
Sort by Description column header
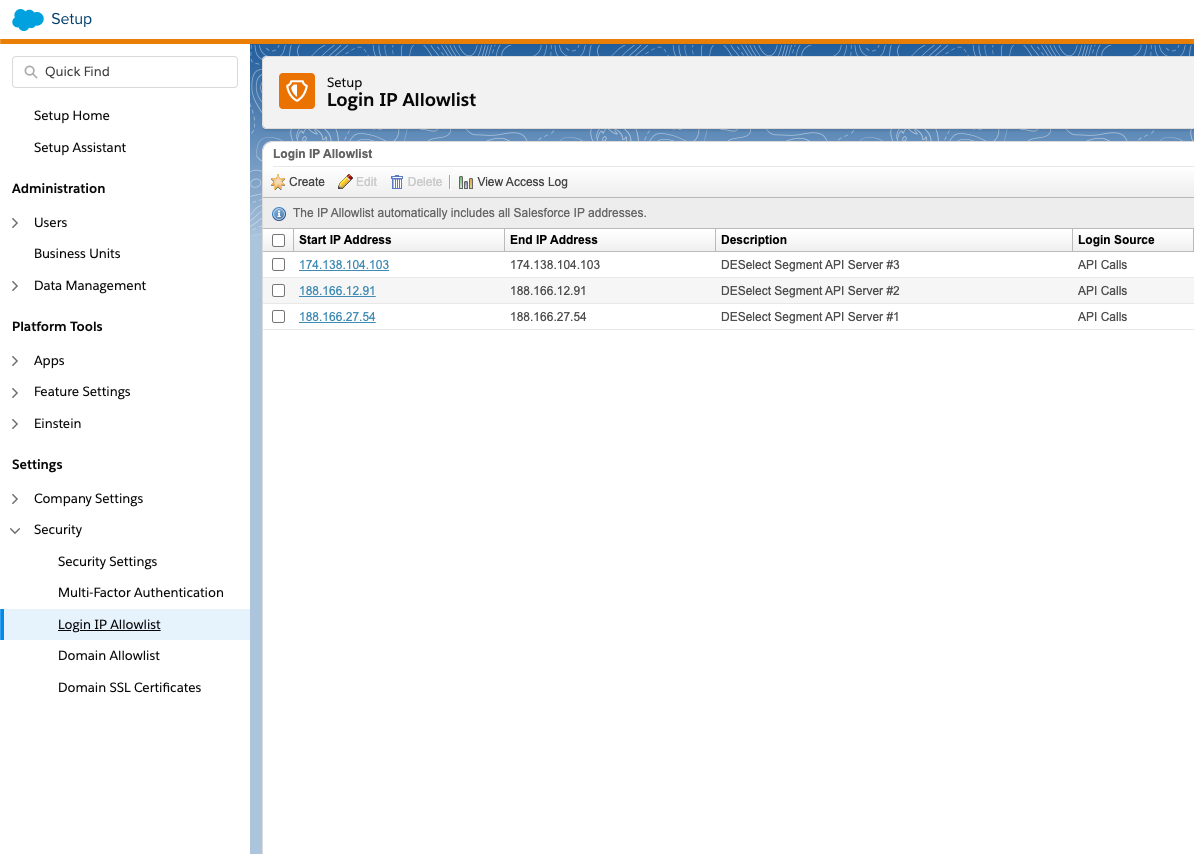(754, 240)
